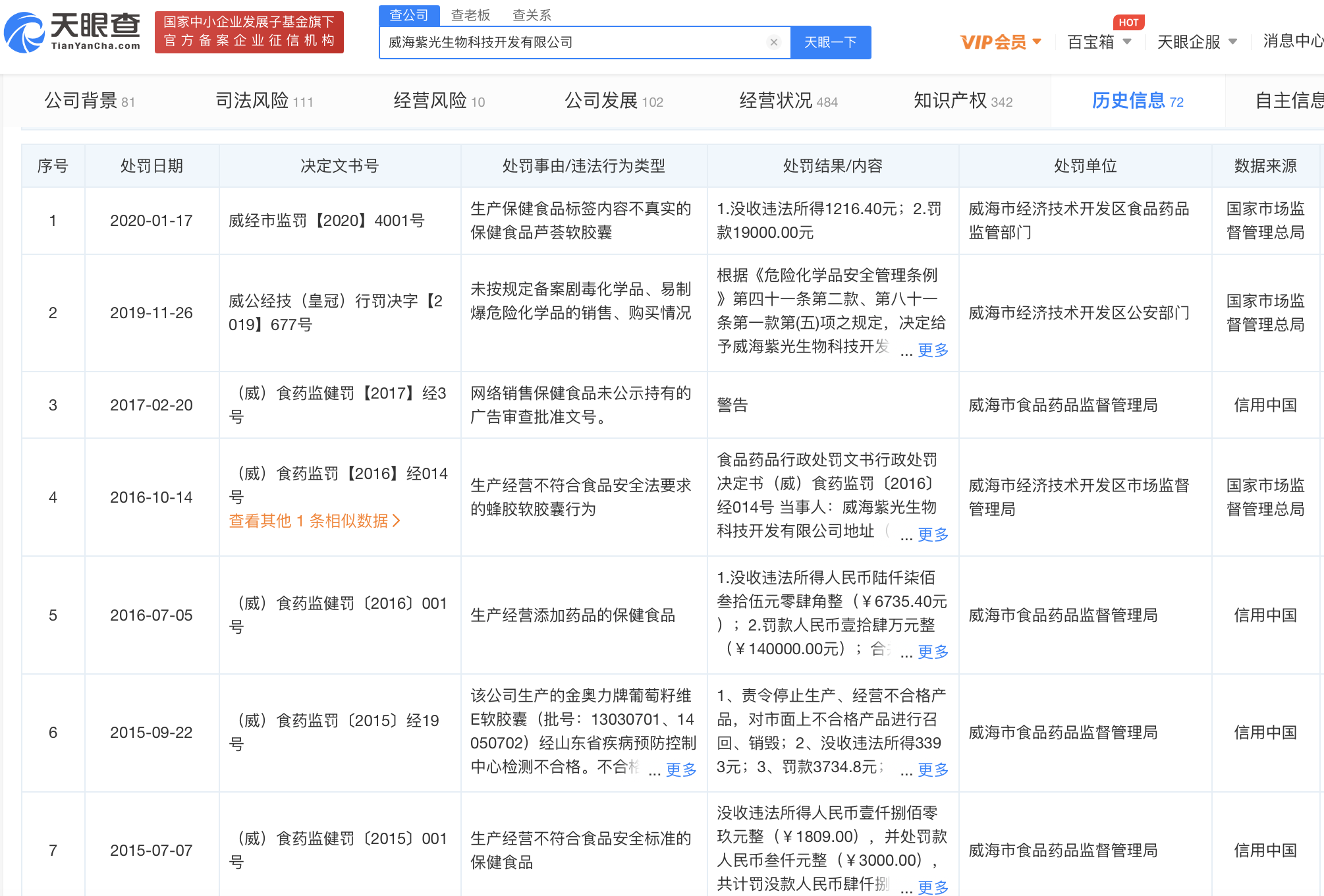Open 查看其他 1 条相似数据 link

click(314, 521)
